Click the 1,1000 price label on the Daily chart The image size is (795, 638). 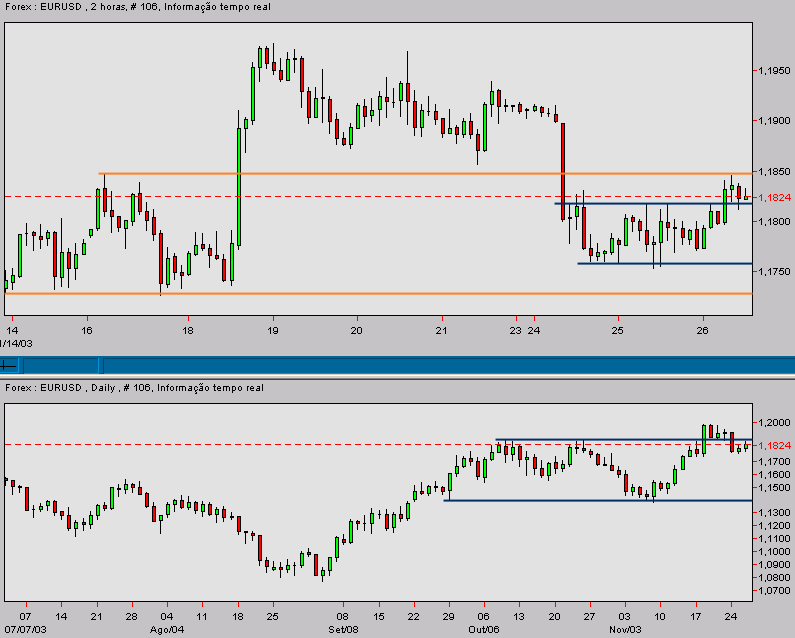[774, 552]
